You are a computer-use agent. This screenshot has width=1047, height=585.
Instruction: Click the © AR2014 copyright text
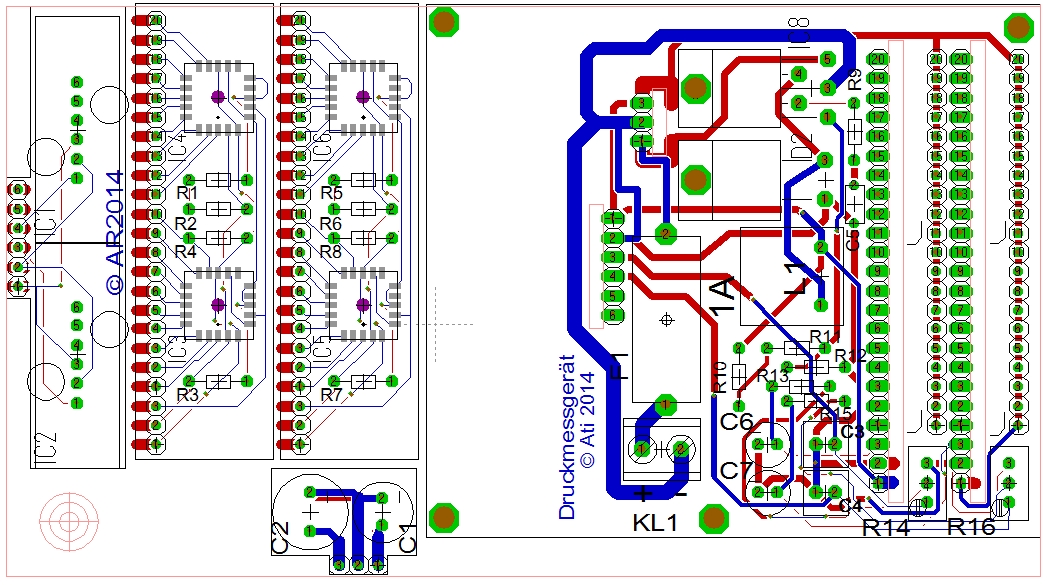click(113, 230)
